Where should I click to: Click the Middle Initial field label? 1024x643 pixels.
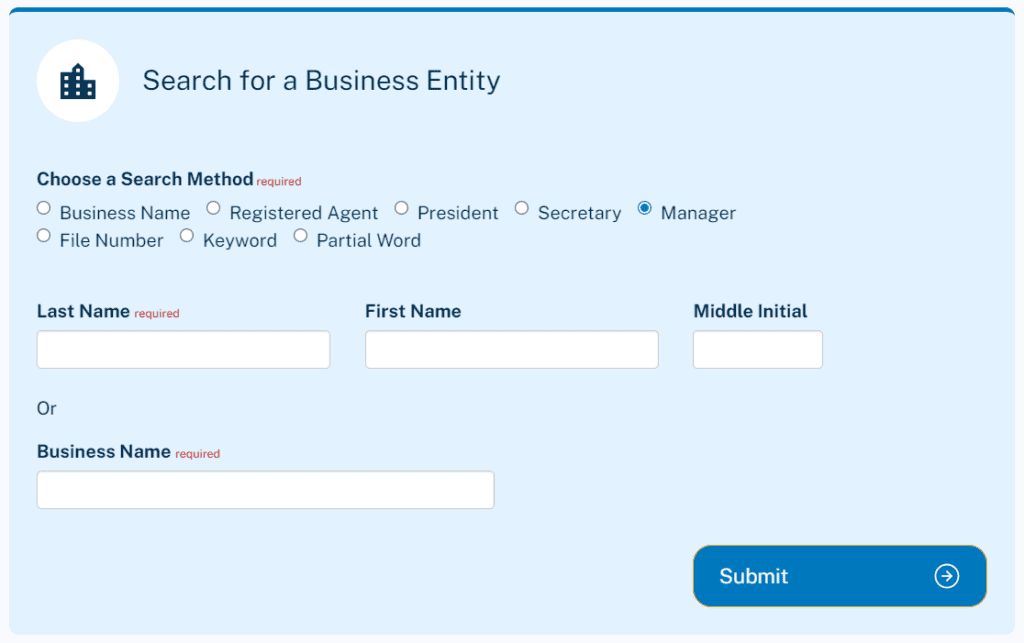click(750, 311)
